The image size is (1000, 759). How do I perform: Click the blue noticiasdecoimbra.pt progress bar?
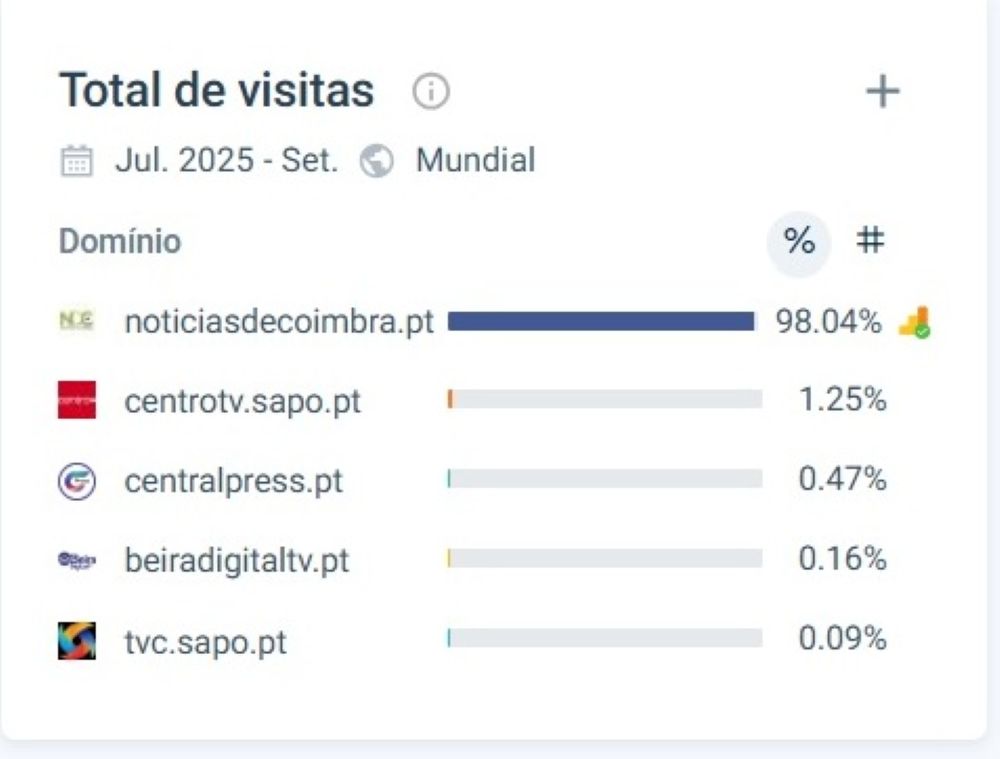click(601, 321)
